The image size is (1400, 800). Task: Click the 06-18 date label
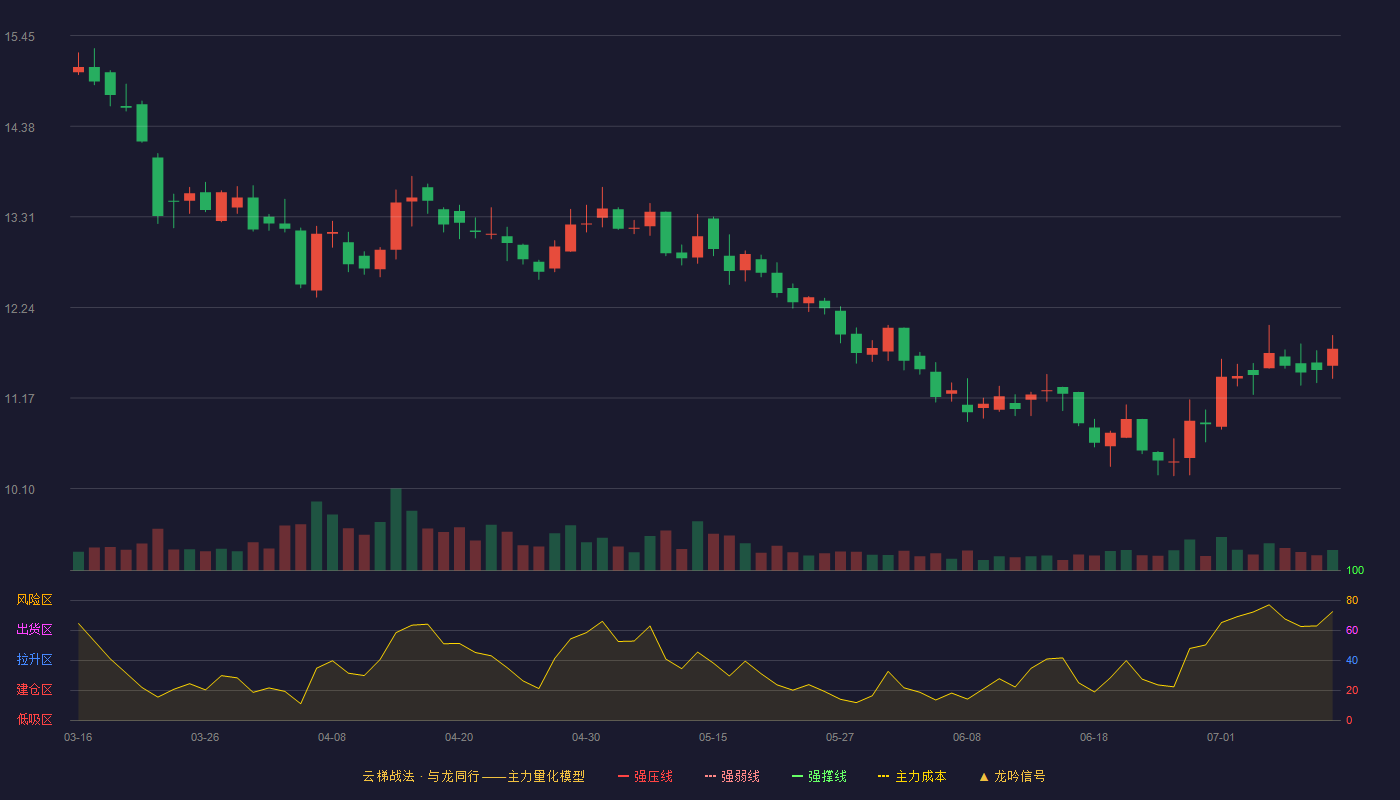point(1094,737)
